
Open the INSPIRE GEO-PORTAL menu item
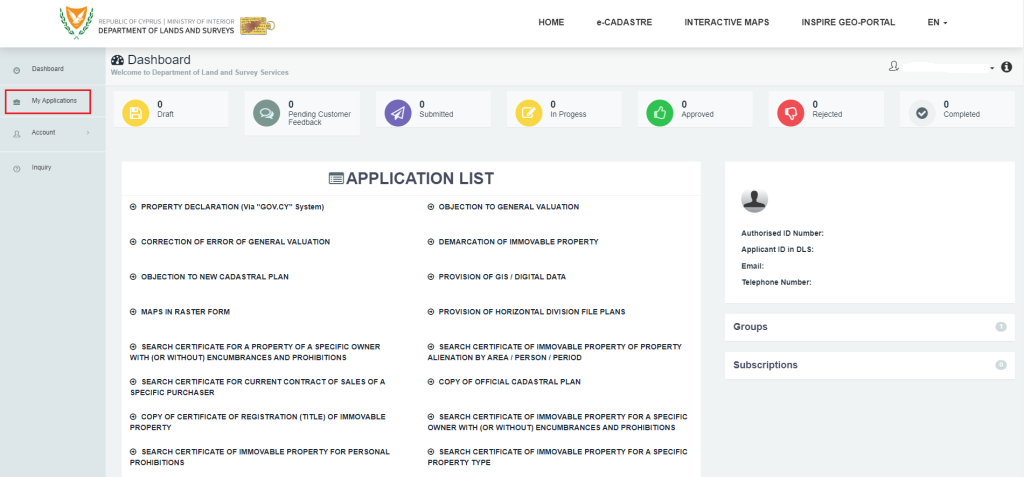848,22
